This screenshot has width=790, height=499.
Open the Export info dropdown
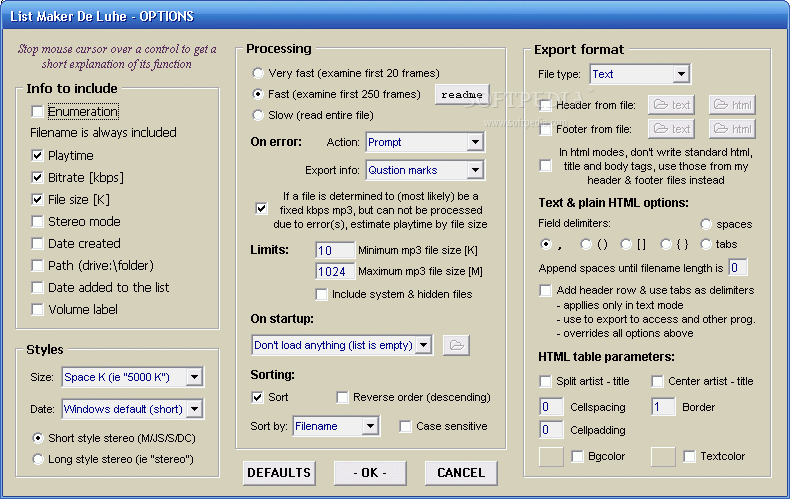(475, 170)
